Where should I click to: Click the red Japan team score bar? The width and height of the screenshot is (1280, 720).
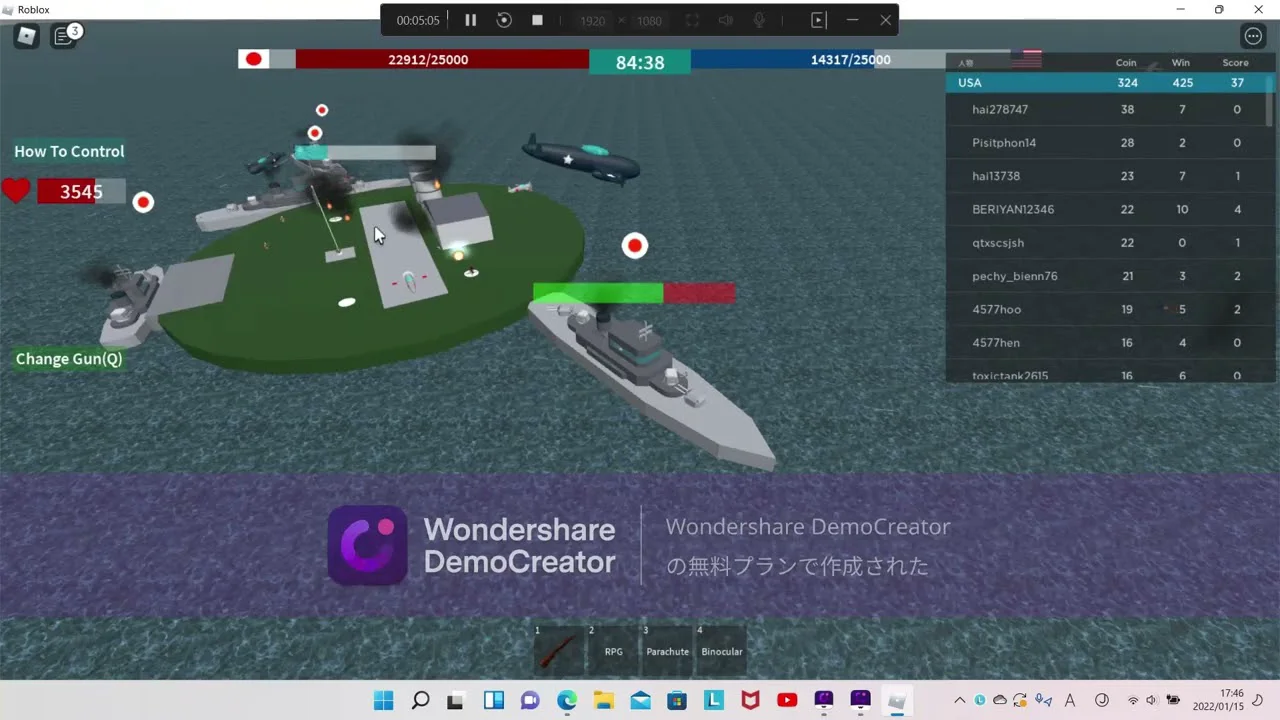click(442, 60)
